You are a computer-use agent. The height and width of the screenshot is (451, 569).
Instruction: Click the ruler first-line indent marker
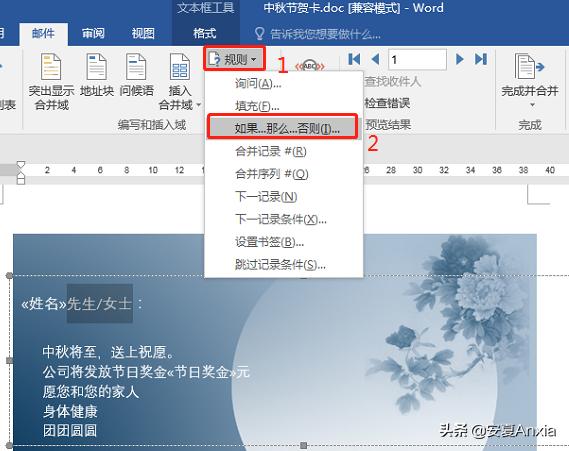[x=21, y=165]
